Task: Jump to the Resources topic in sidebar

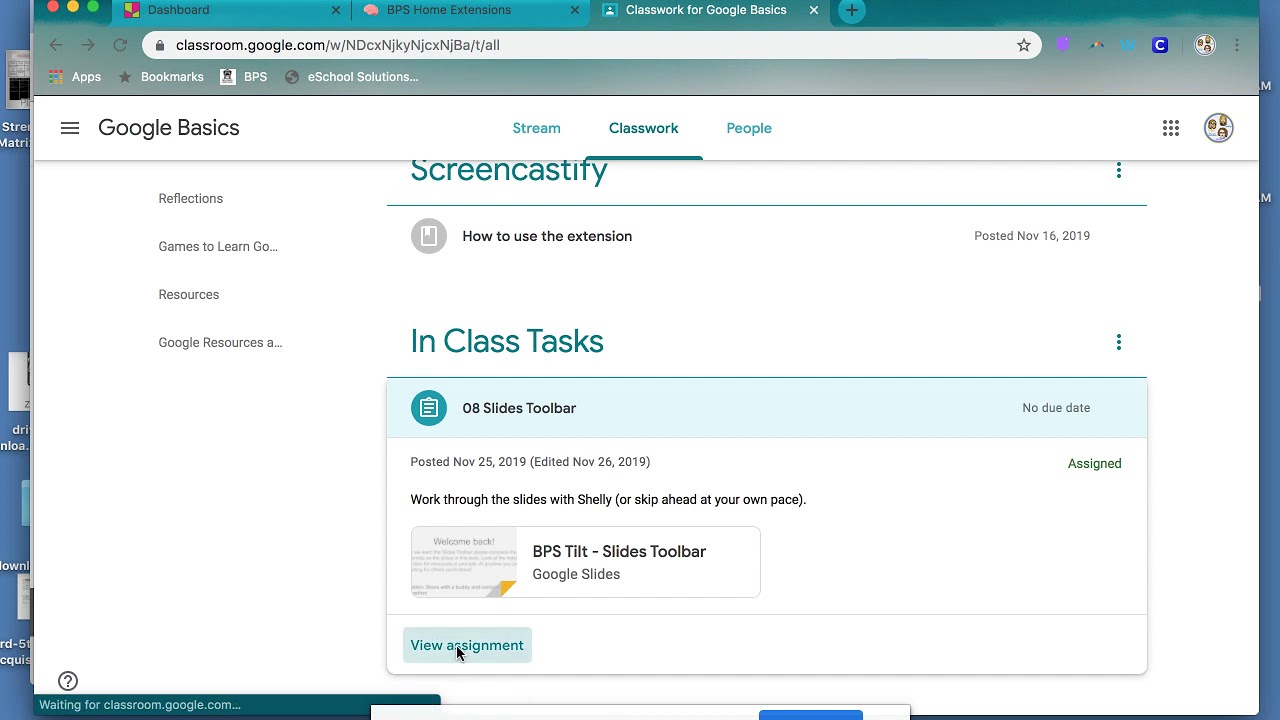Action: 189,294
